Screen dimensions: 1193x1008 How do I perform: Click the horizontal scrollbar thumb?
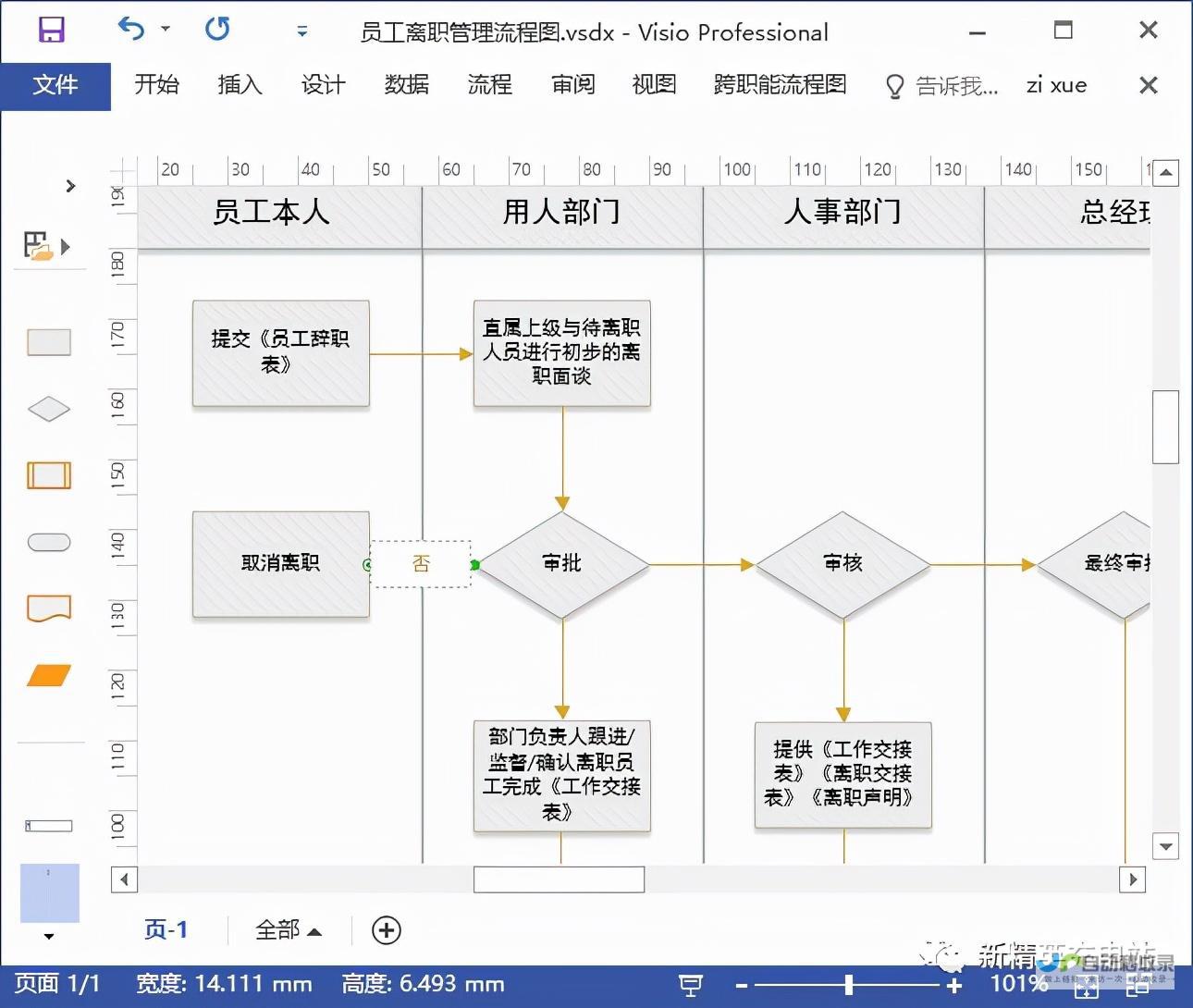click(x=559, y=879)
